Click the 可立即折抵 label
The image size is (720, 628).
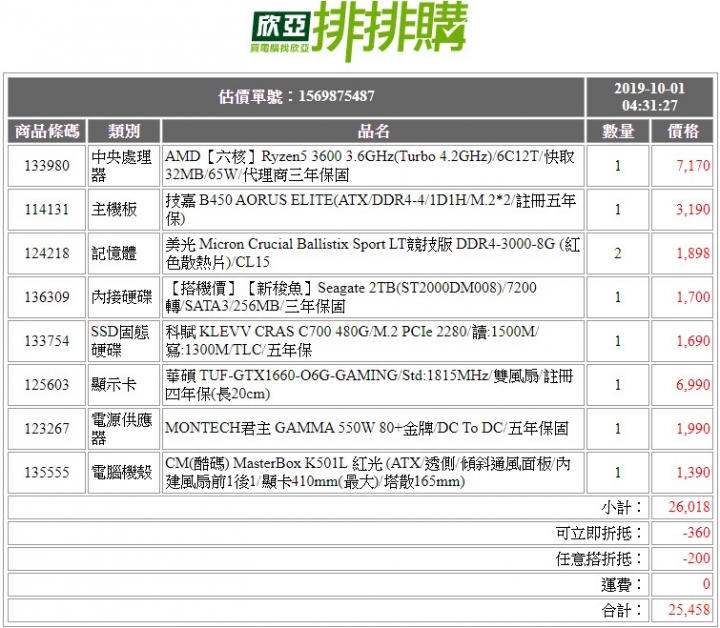coord(599,533)
